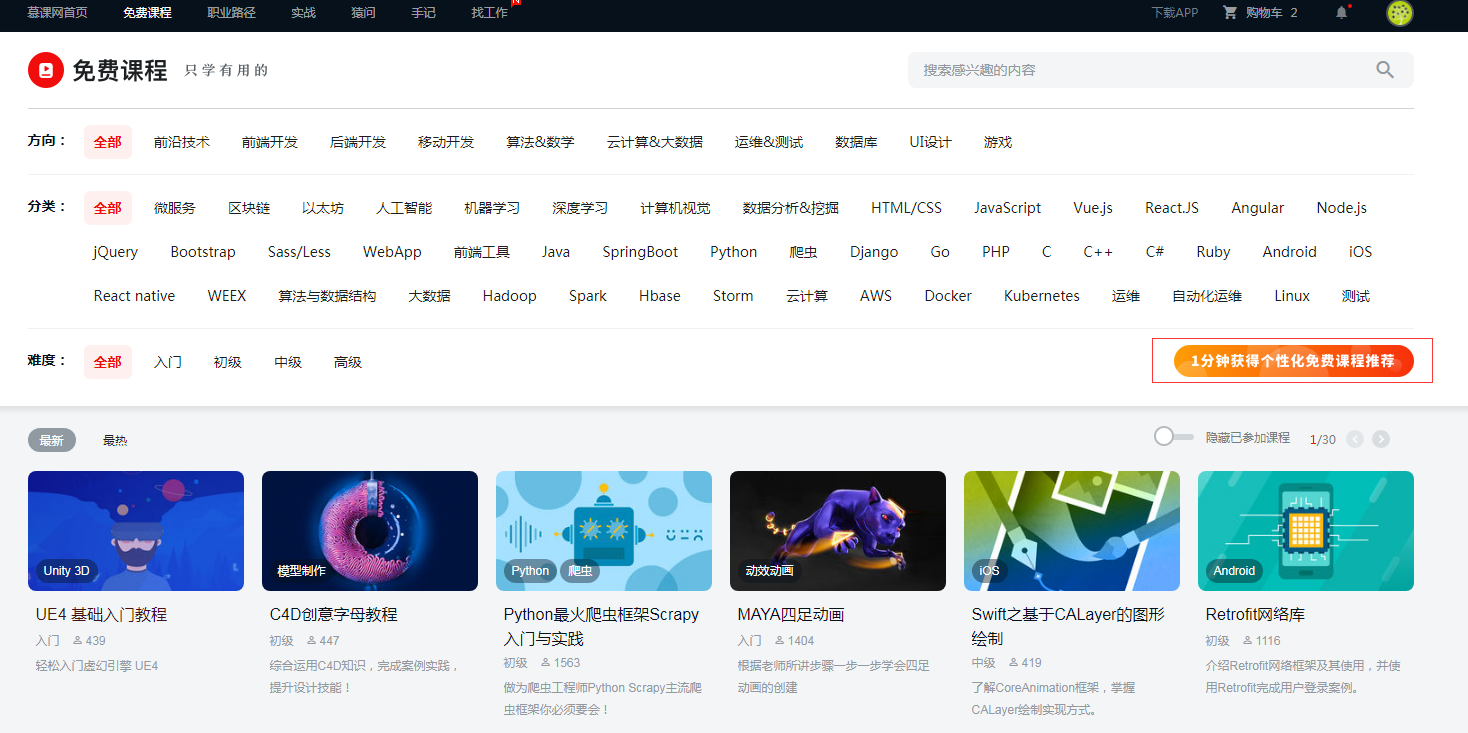Viewport: 1468px width, 733px height.
Task: Open the MAYA四足动画 course thumbnail
Action: 837,531
